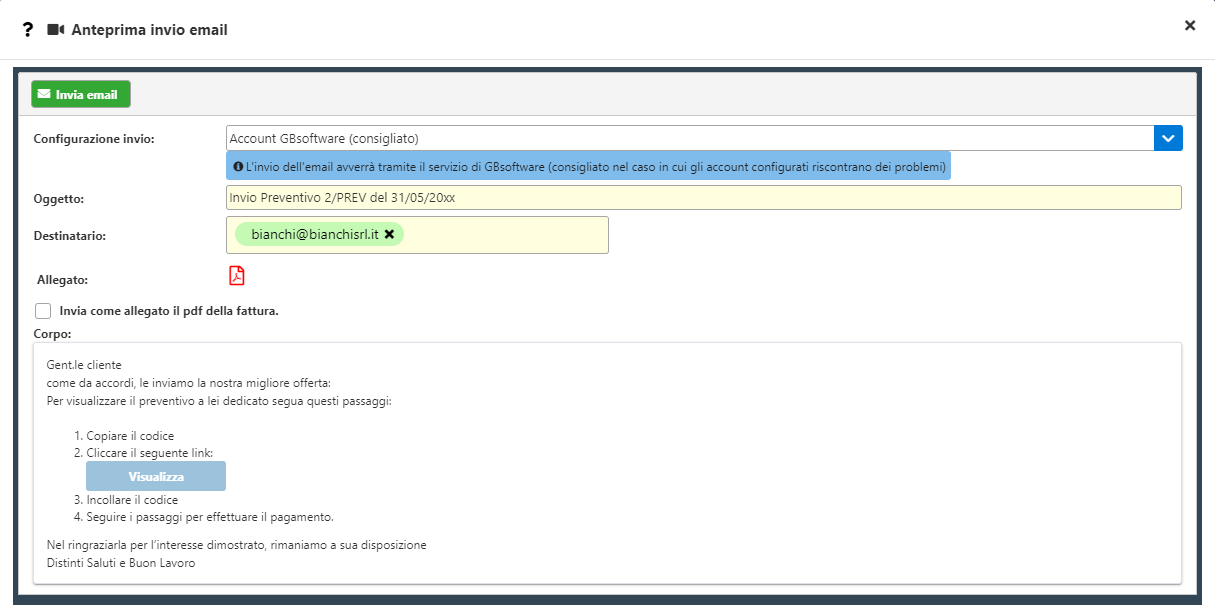Click 'Seguire i passaggi per effettuare il pagamento' text

210,517
